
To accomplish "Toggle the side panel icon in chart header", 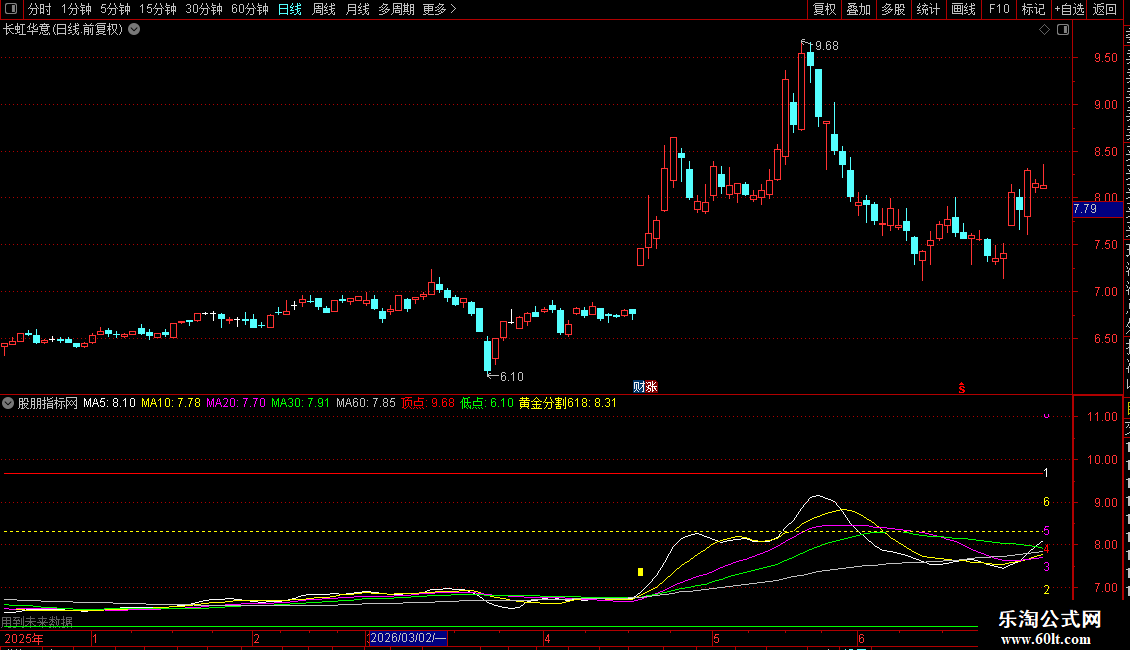I will pyautogui.click(x=1063, y=30).
